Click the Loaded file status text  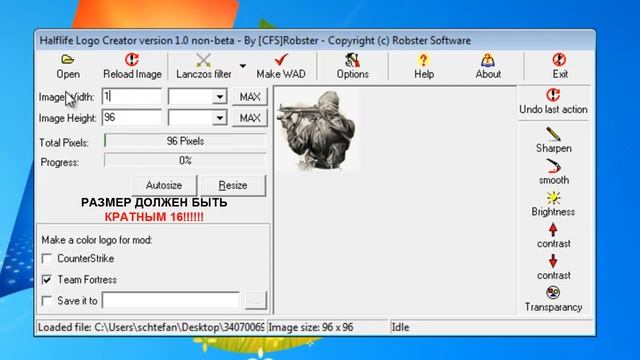click(151, 327)
